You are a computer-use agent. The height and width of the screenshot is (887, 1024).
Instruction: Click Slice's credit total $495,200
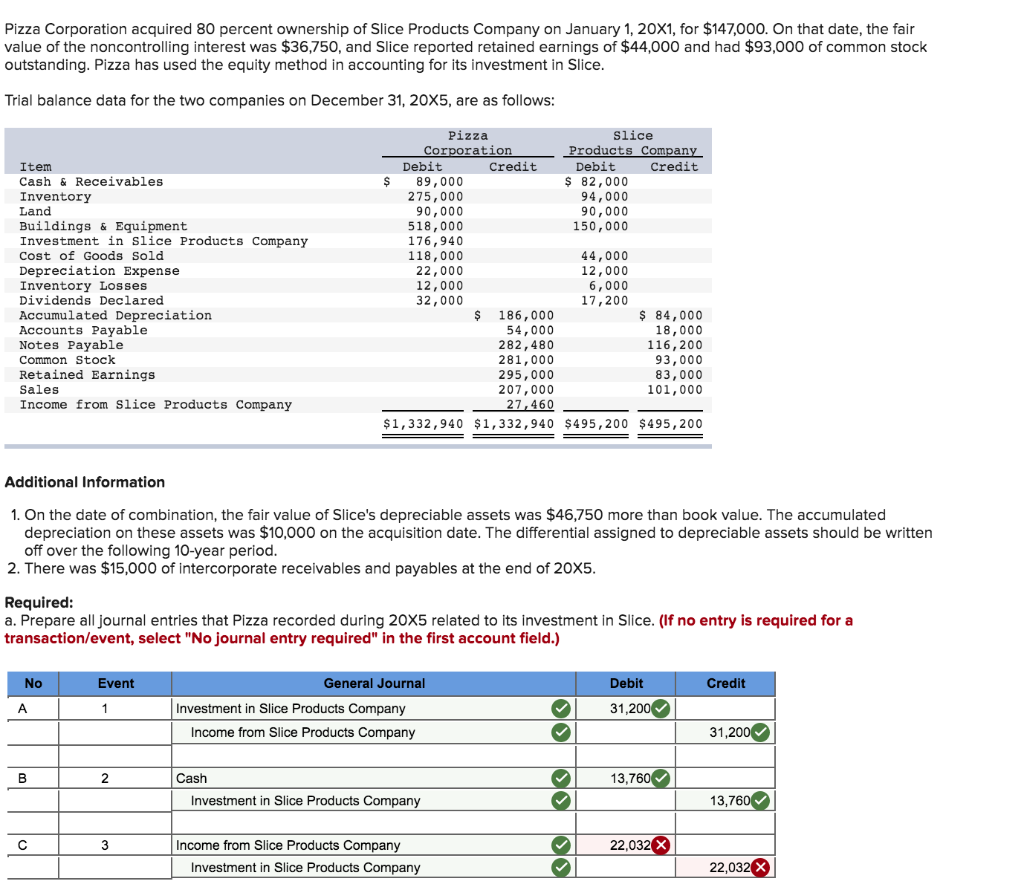671,424
